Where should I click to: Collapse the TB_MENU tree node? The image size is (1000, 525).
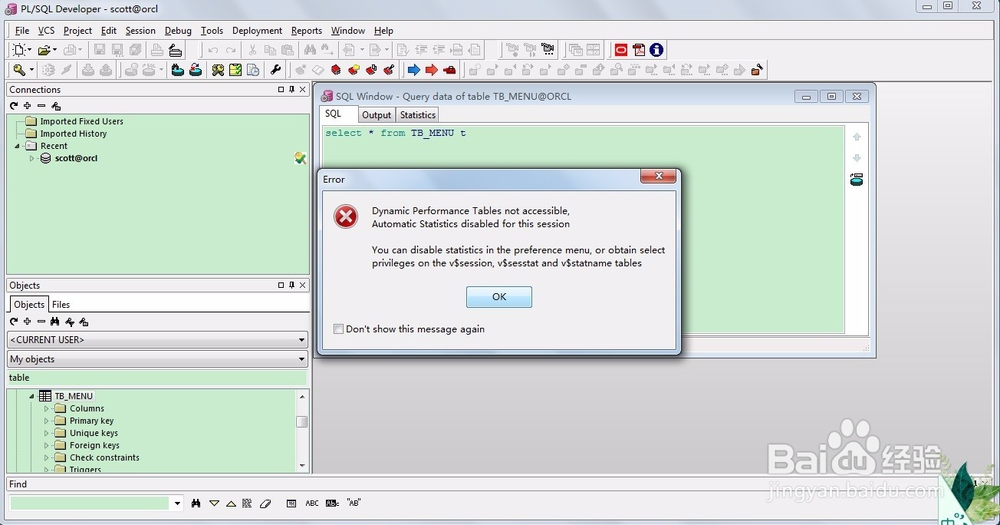point(32,396)
